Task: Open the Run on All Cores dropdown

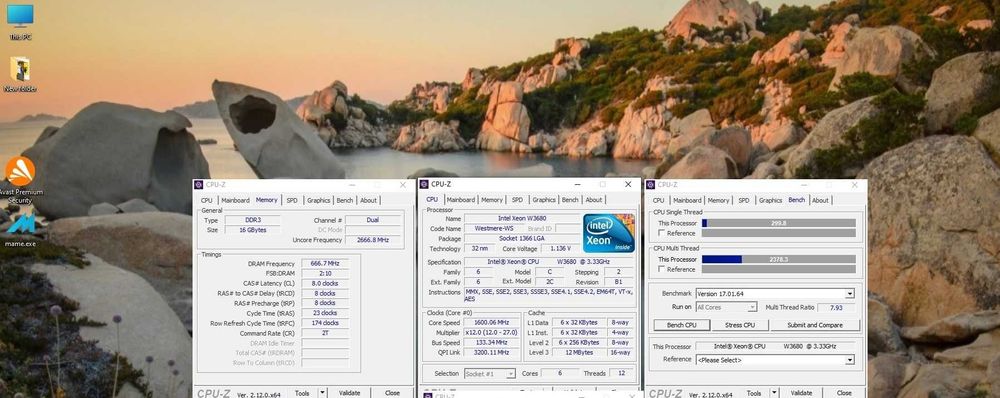Action: pos(726,307)
